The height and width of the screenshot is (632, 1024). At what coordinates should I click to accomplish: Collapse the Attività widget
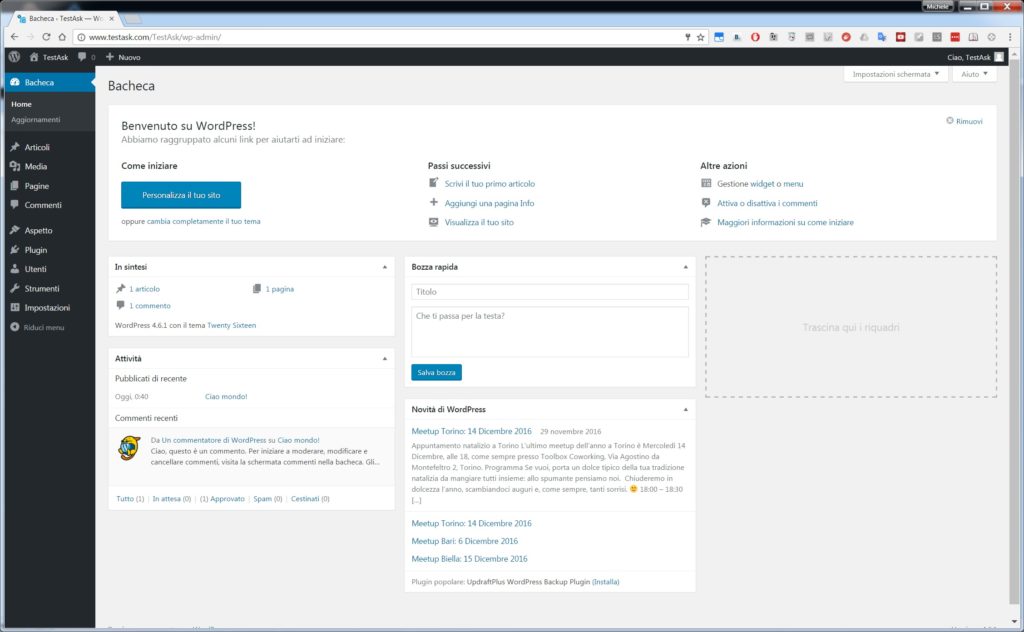coord(385,358)
